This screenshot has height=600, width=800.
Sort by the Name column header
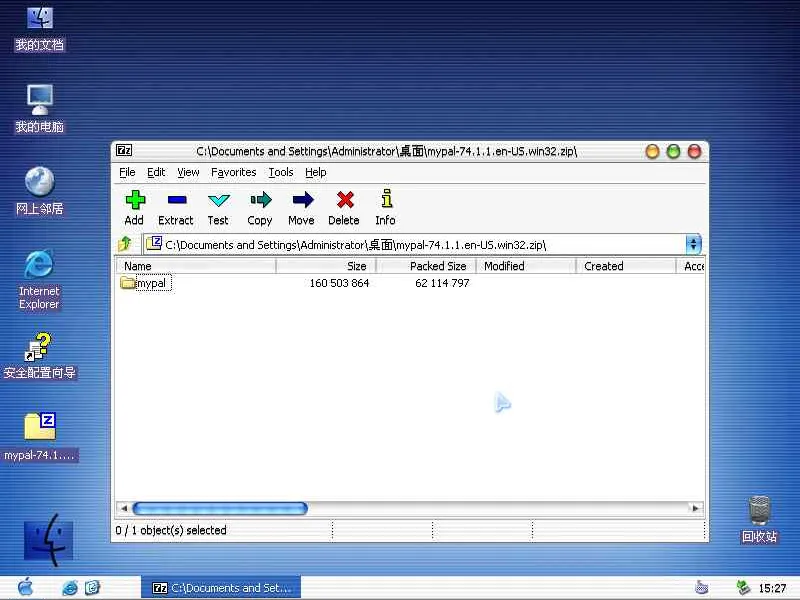(x=196, y=266)
